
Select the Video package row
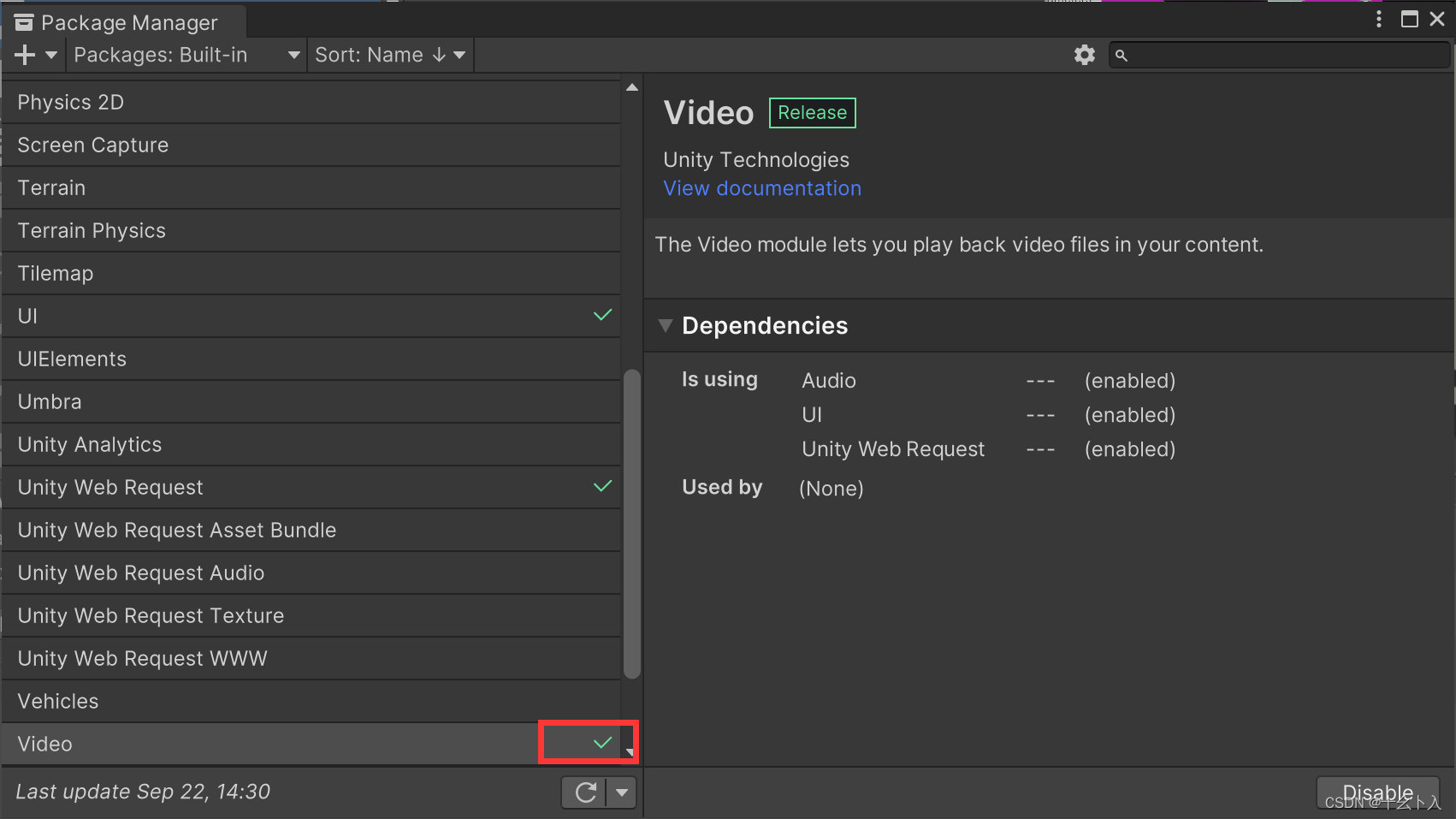[311, 744]
